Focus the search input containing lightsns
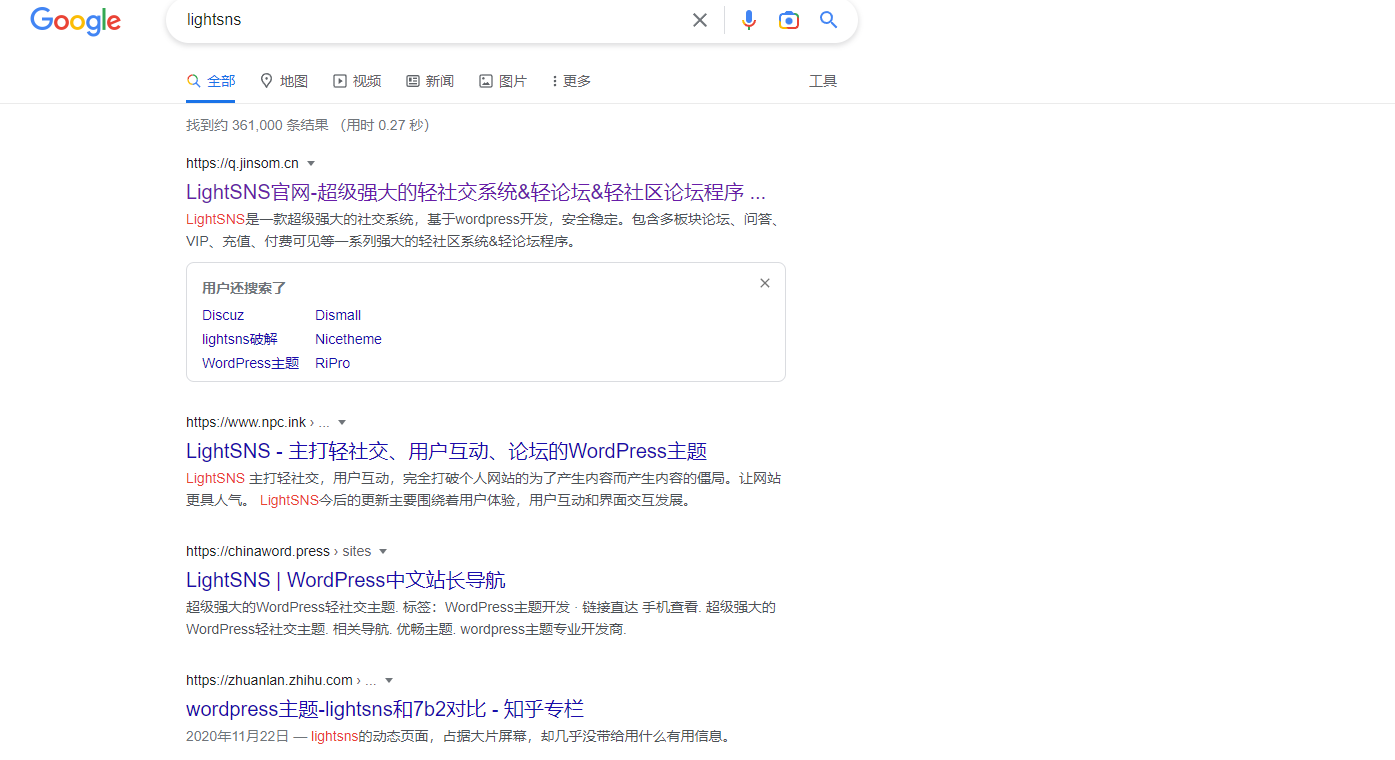Image resolution: width=1395 pixels, height=760 pixels. coord(430,20)
